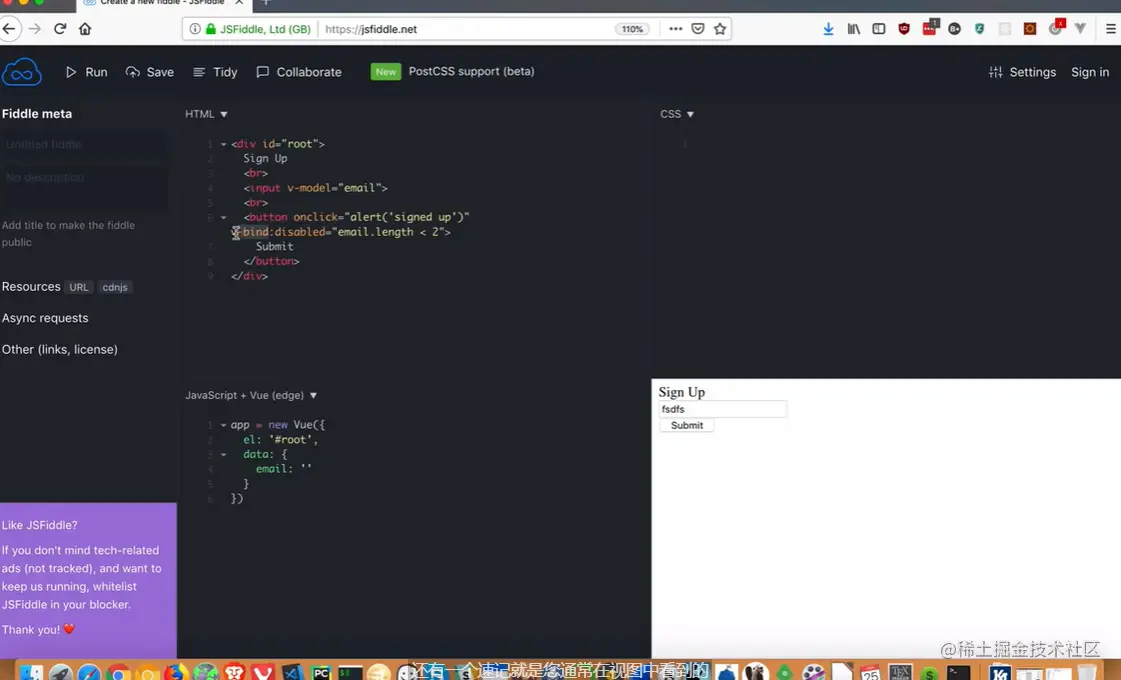Viewport: 1121px width, 680px height.
Task: Open PostCSS support (beta) announcement
Action: coord(471,72)
